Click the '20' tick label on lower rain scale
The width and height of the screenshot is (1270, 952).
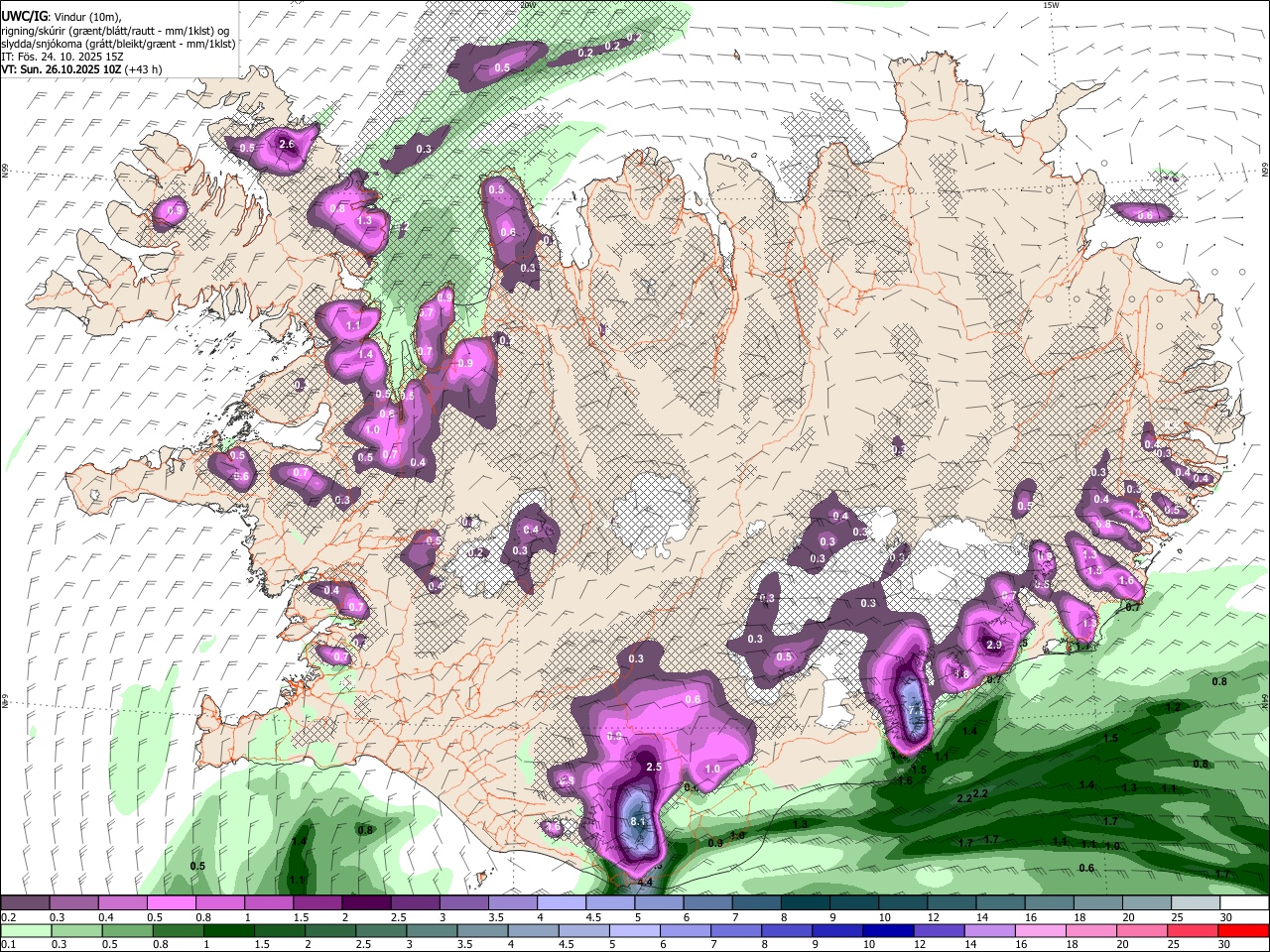pyautogui.click(x=1121, y=945)
